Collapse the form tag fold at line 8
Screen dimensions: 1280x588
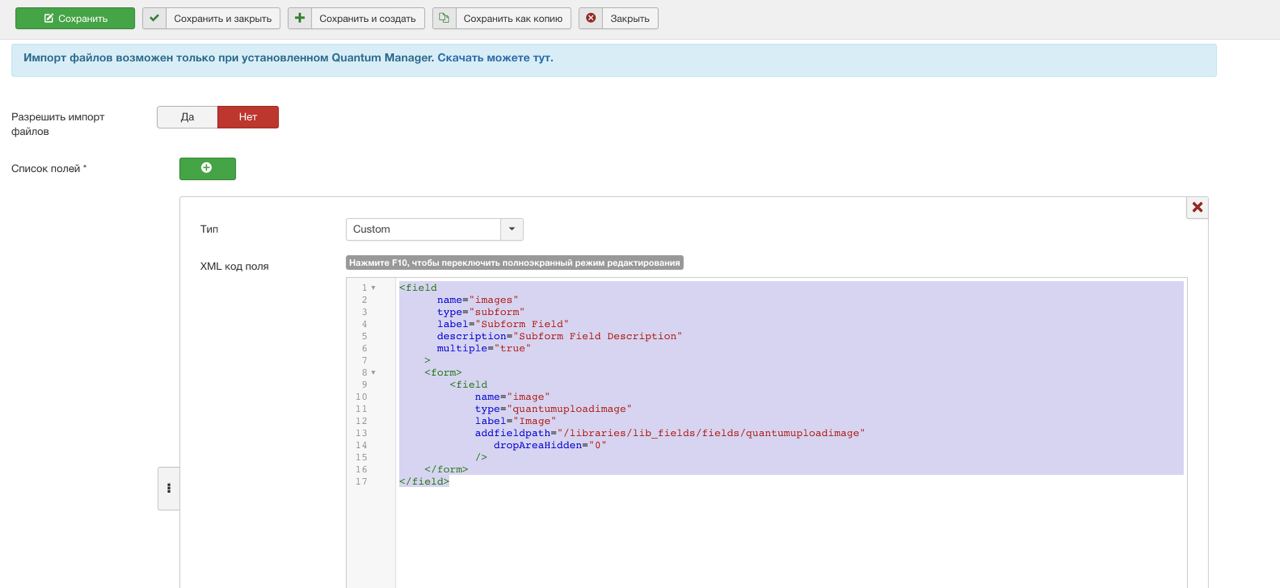374,373
